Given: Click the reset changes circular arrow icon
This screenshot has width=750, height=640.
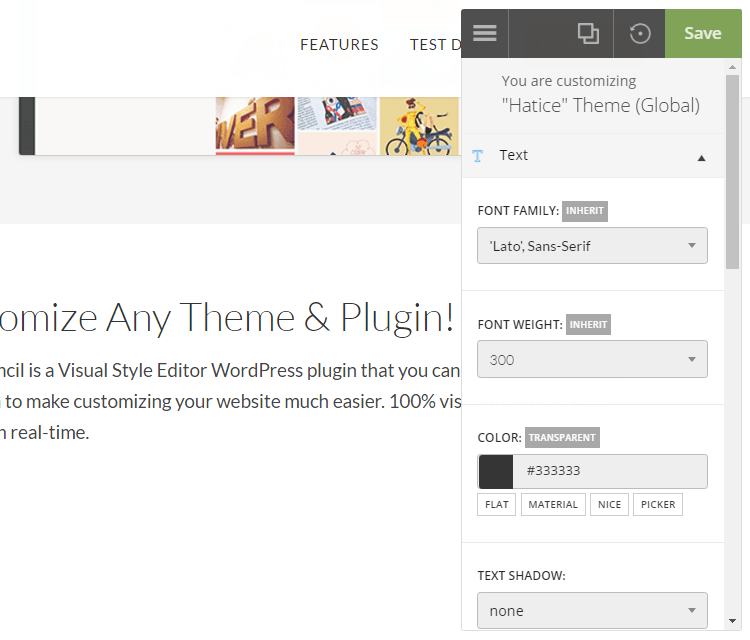Looking at the screenshot, I should 640,33.
